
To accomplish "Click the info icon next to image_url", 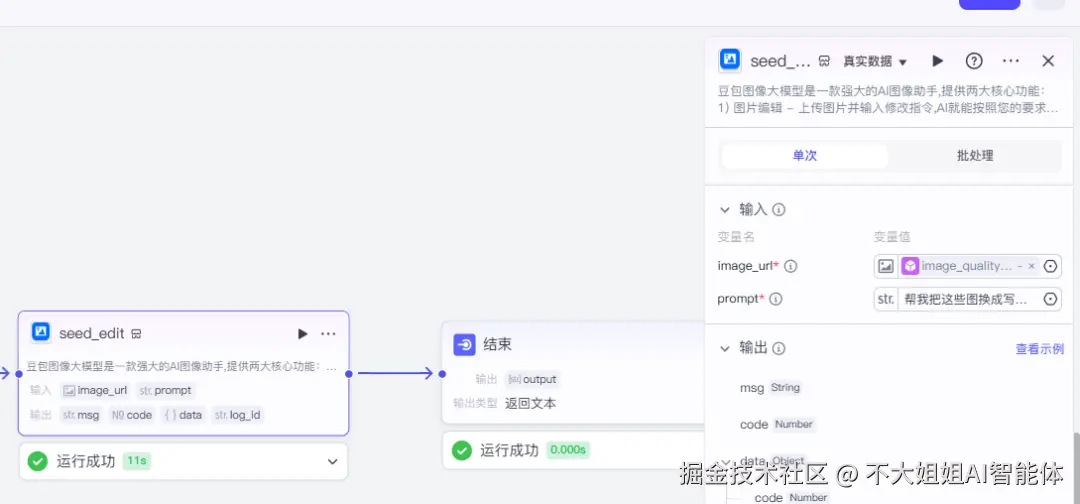I will coord(791,266).
